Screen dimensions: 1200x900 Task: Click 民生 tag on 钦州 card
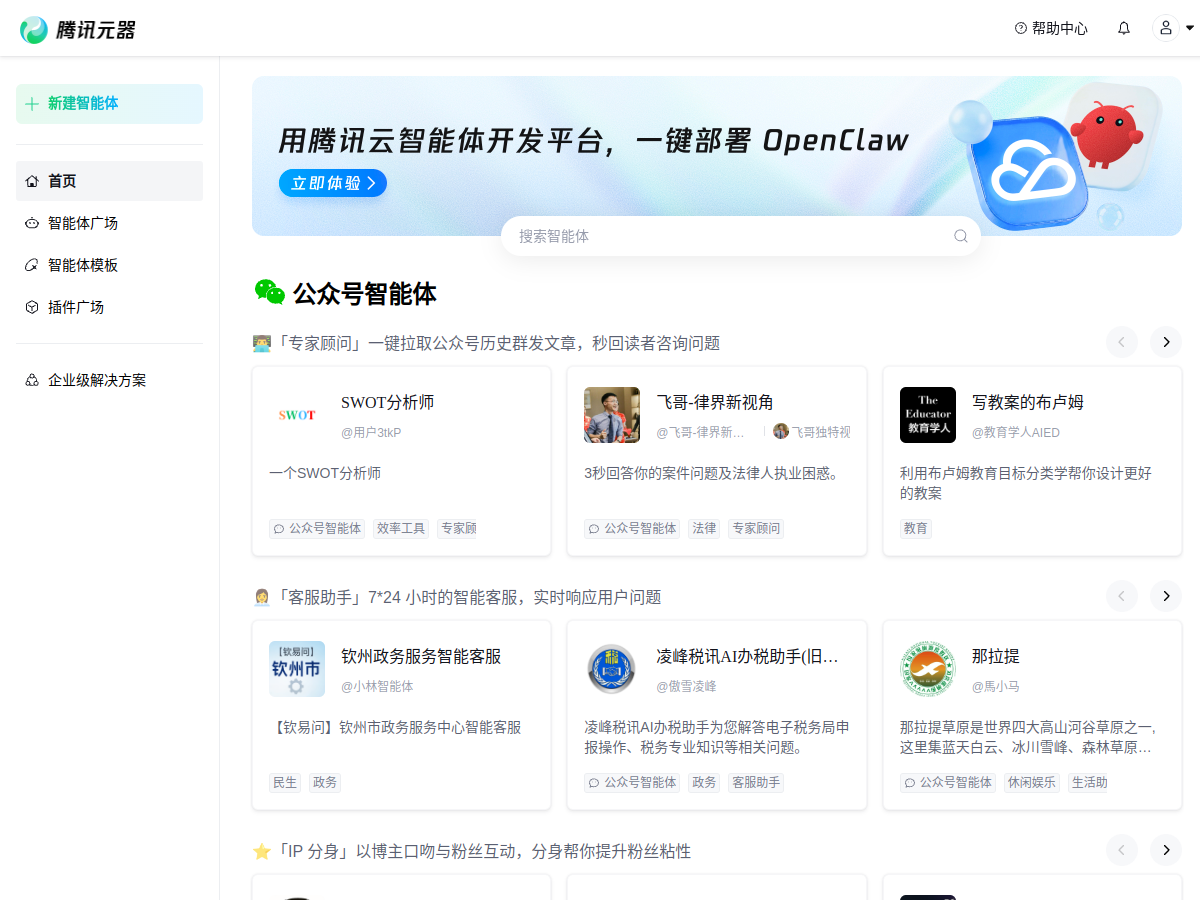tap(285, 782)
